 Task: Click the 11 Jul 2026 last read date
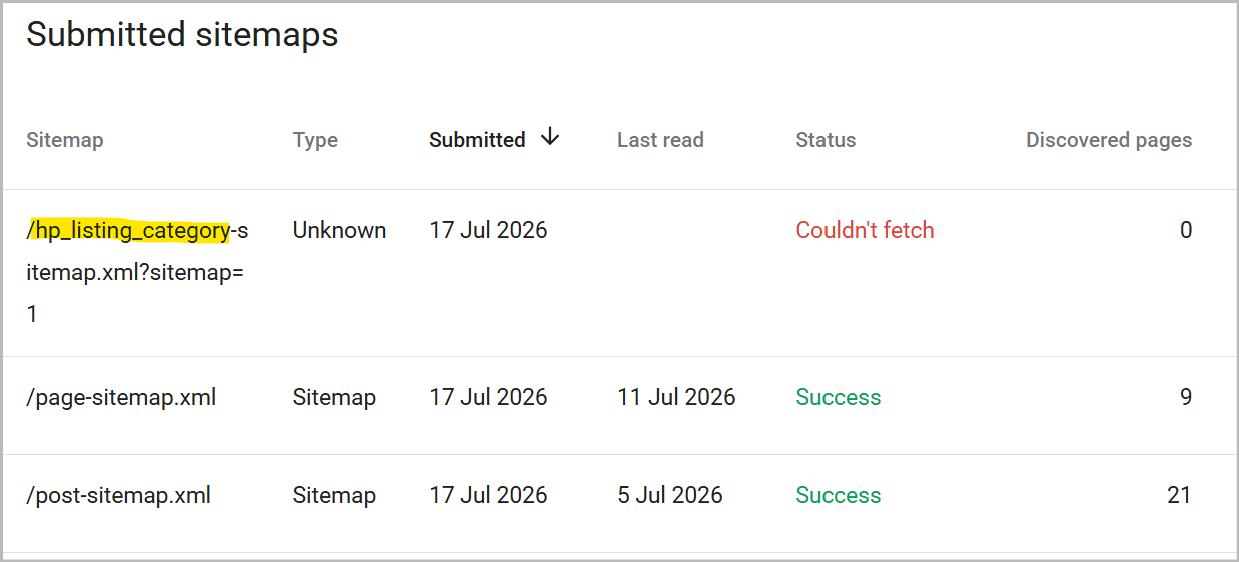[x=676, y=397]
